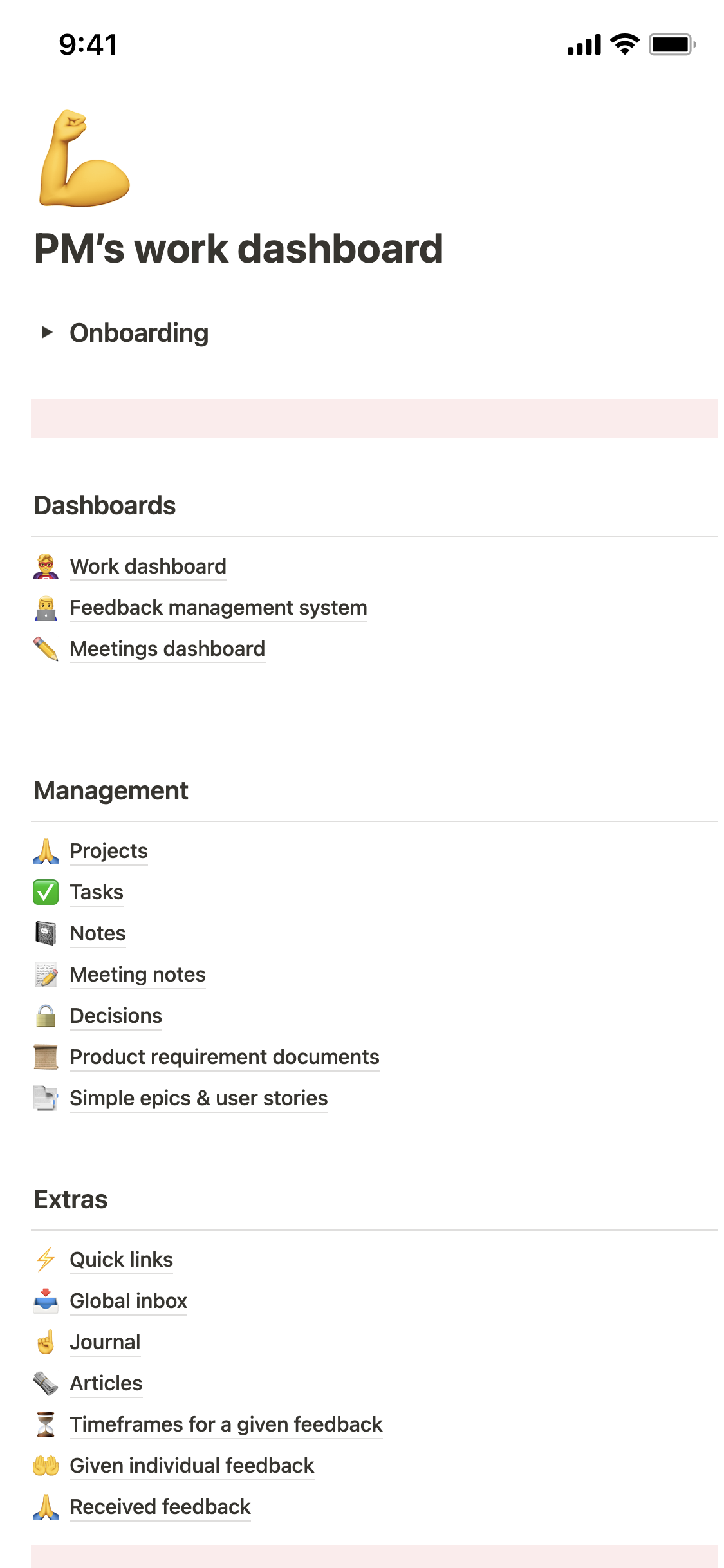The height and width of the screenshot is (1568, 724).
Task: Open the Journal page link
Action: (x=105, y=1342)
